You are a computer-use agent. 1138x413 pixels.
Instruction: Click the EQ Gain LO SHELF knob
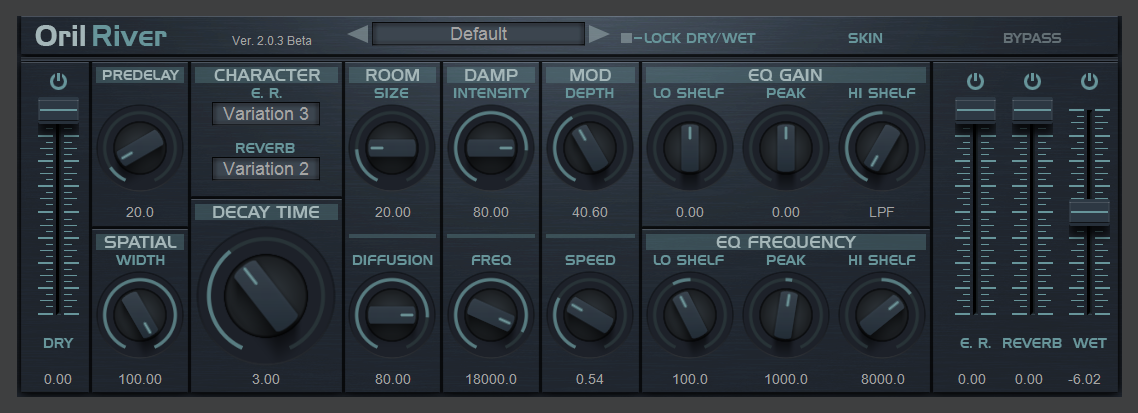tap(689, 148)
